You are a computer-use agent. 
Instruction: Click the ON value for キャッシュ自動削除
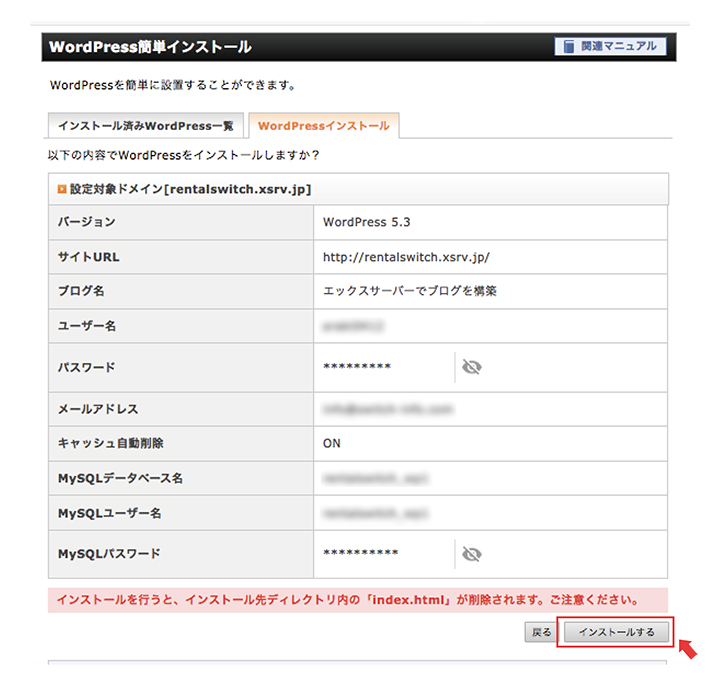(332, 444)
